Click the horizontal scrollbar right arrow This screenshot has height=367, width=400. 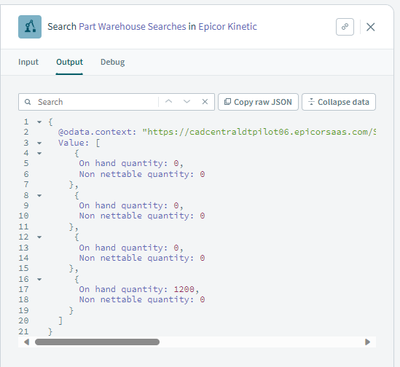pos(367,342)
